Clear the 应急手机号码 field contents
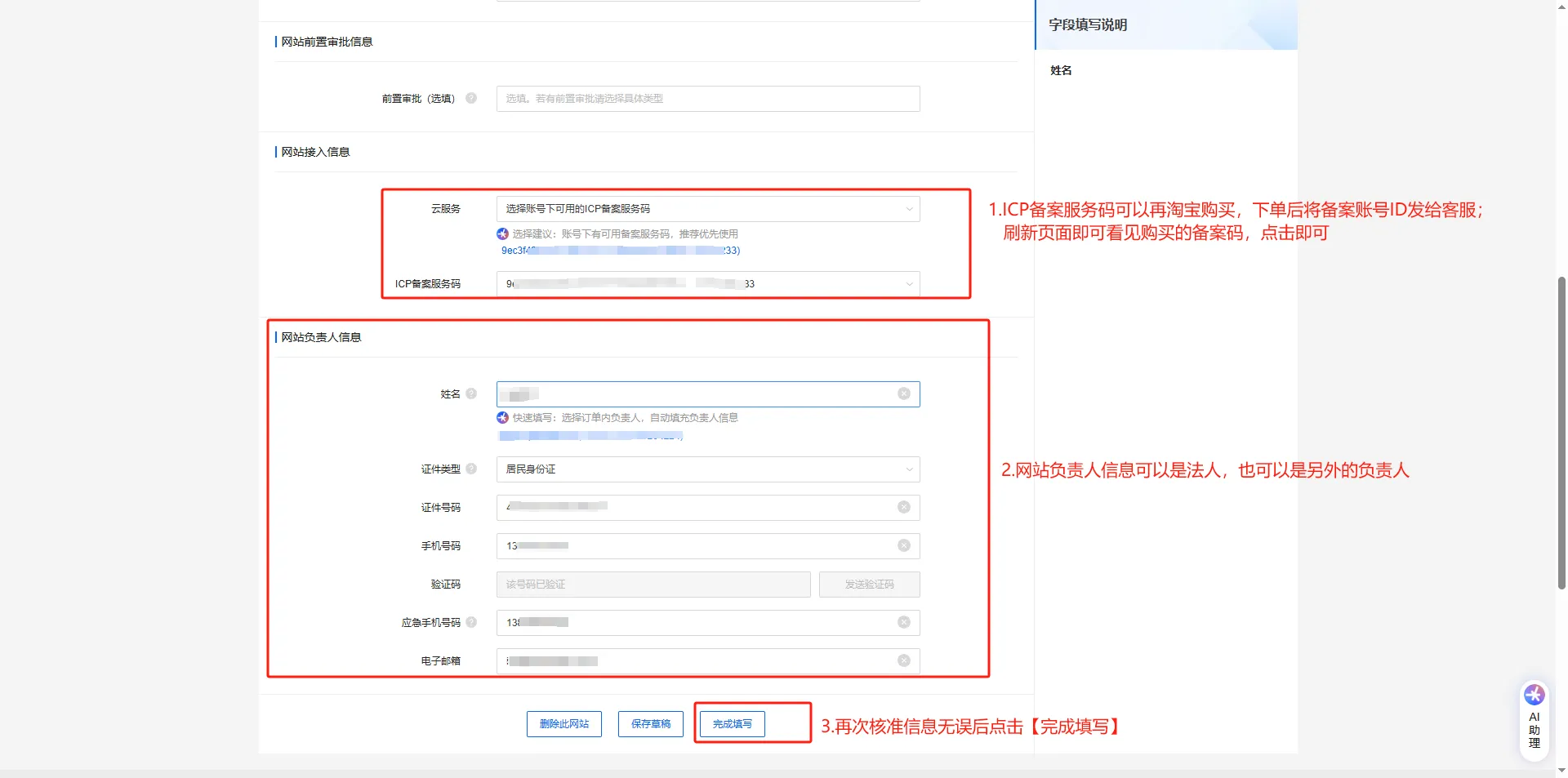The height and width of the screenshot is (778, 1568). (x=903, y=622)
